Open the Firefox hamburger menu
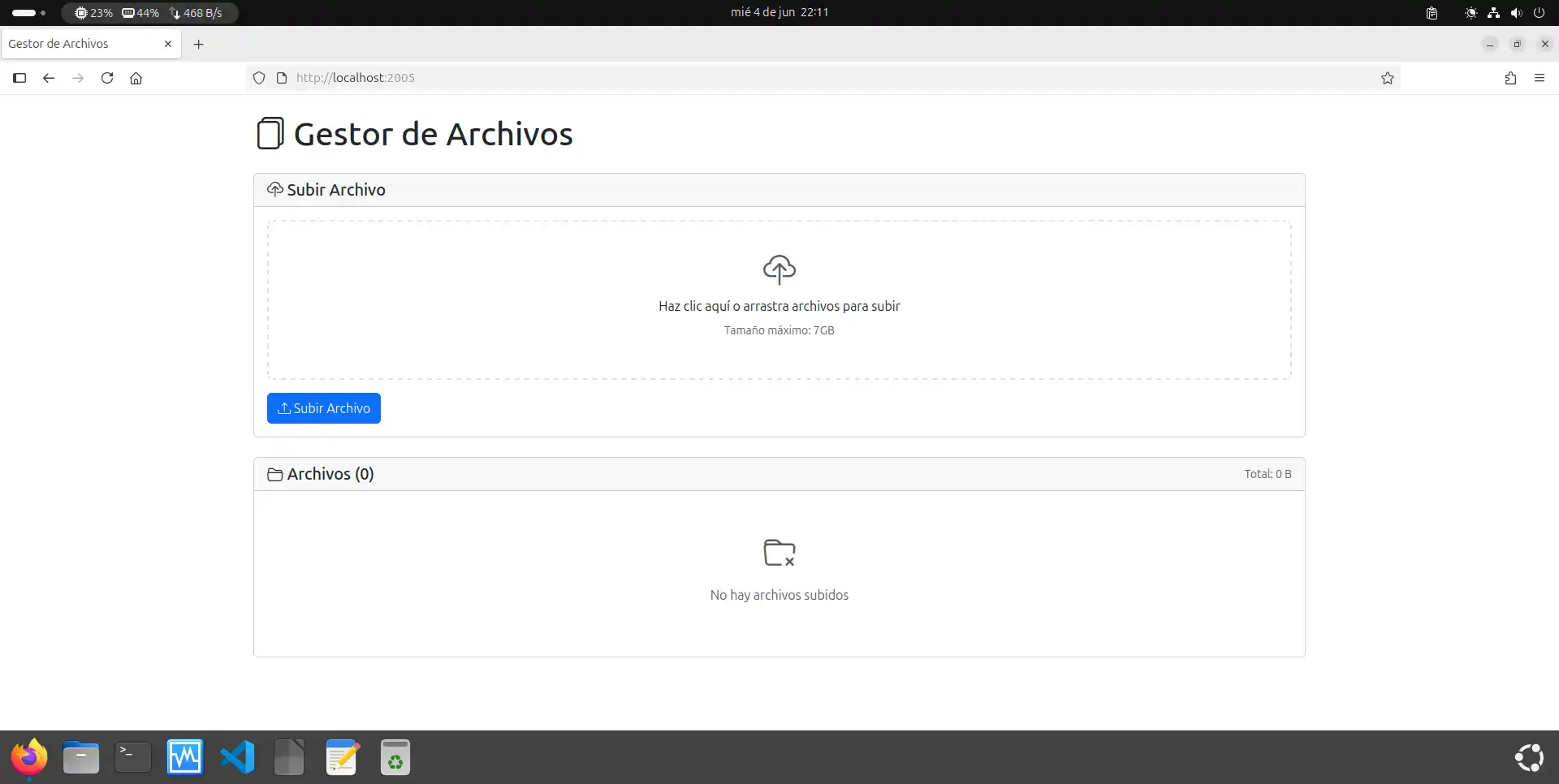This screenshot has width=1559, height=784. pos(1540,78)
